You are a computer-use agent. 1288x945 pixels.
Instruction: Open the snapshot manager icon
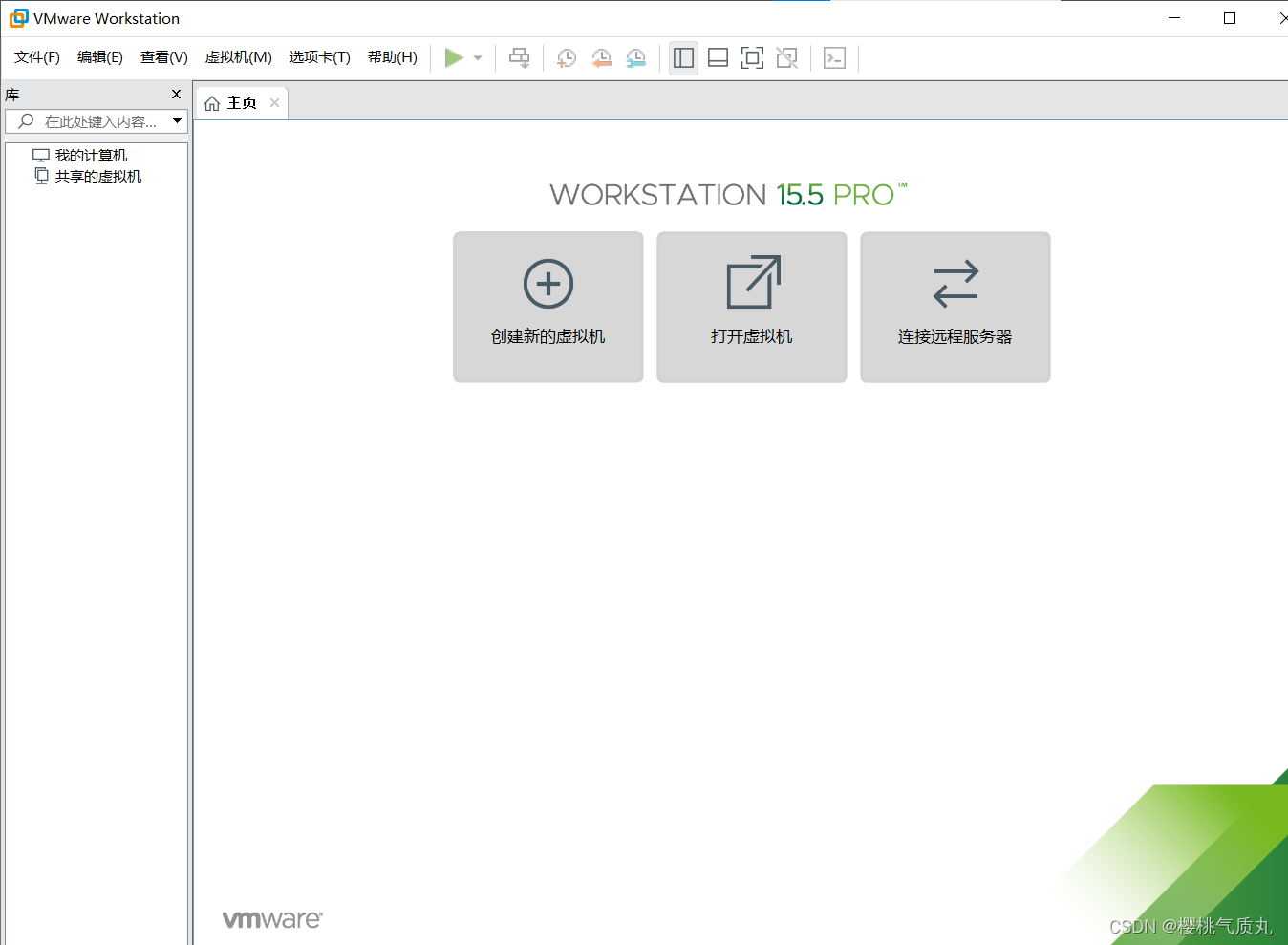point(635,58)
